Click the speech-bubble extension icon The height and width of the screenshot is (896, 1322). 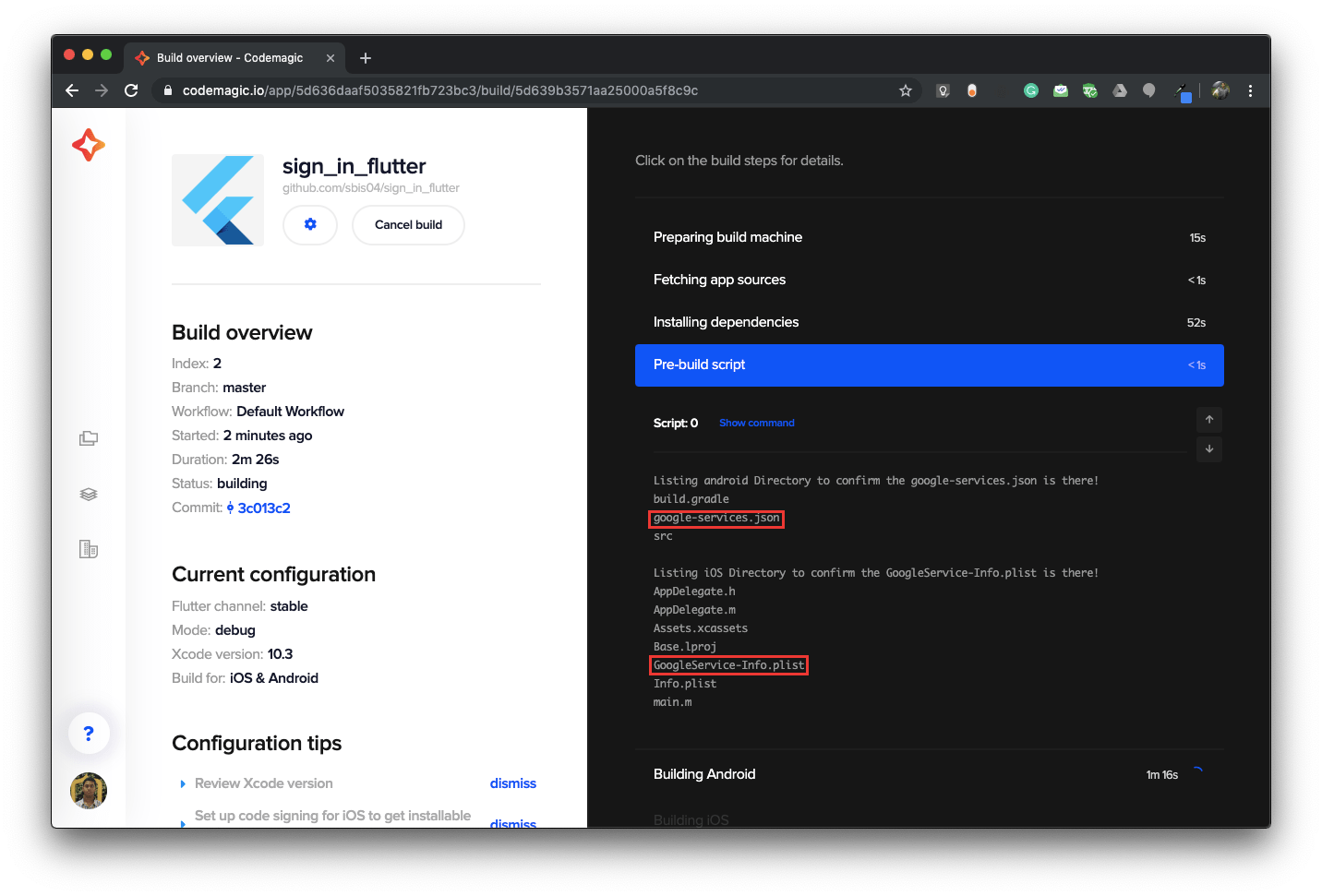(x=1149, y=90)
